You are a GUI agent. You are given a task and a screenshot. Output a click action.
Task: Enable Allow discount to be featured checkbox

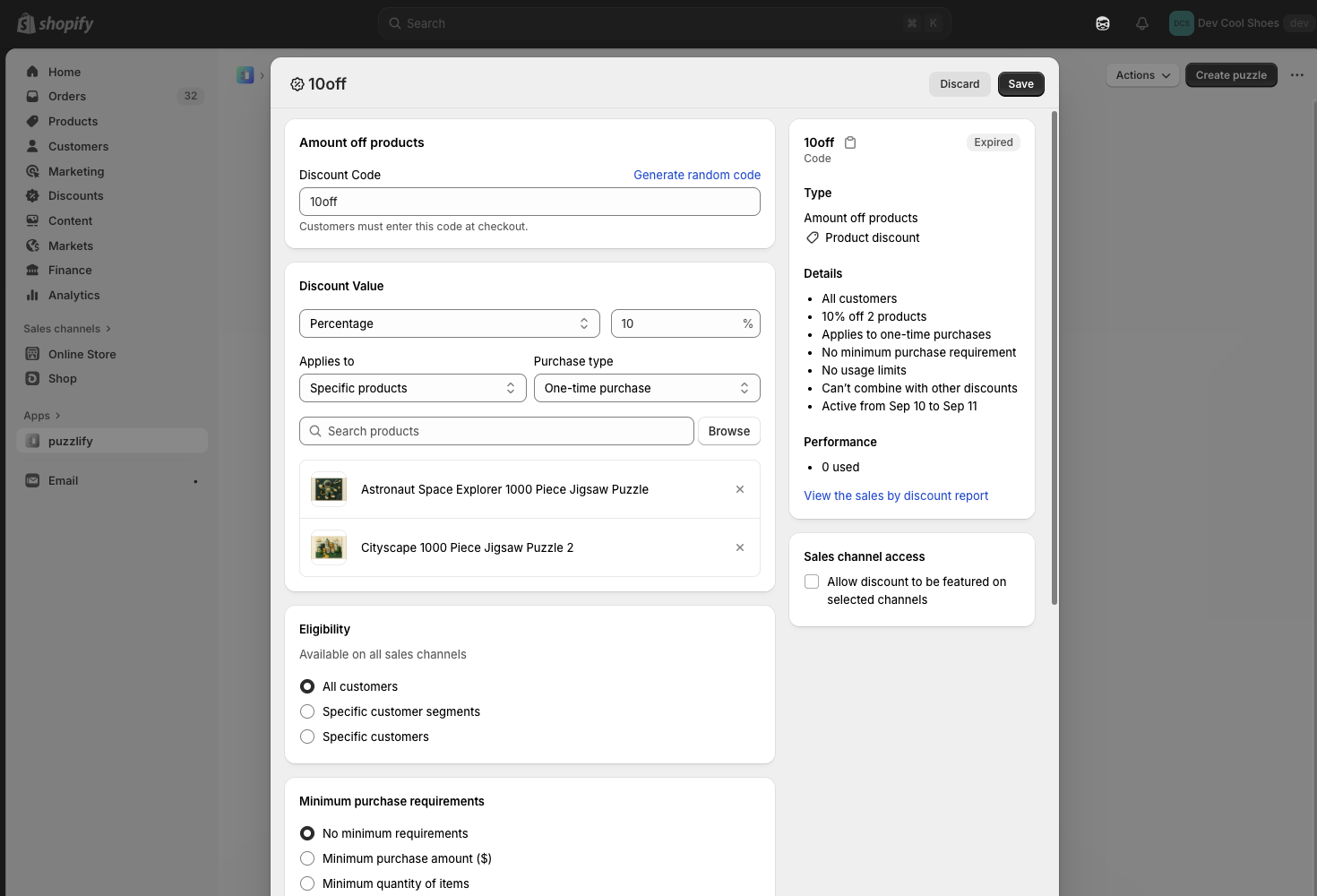coord(812,582)
